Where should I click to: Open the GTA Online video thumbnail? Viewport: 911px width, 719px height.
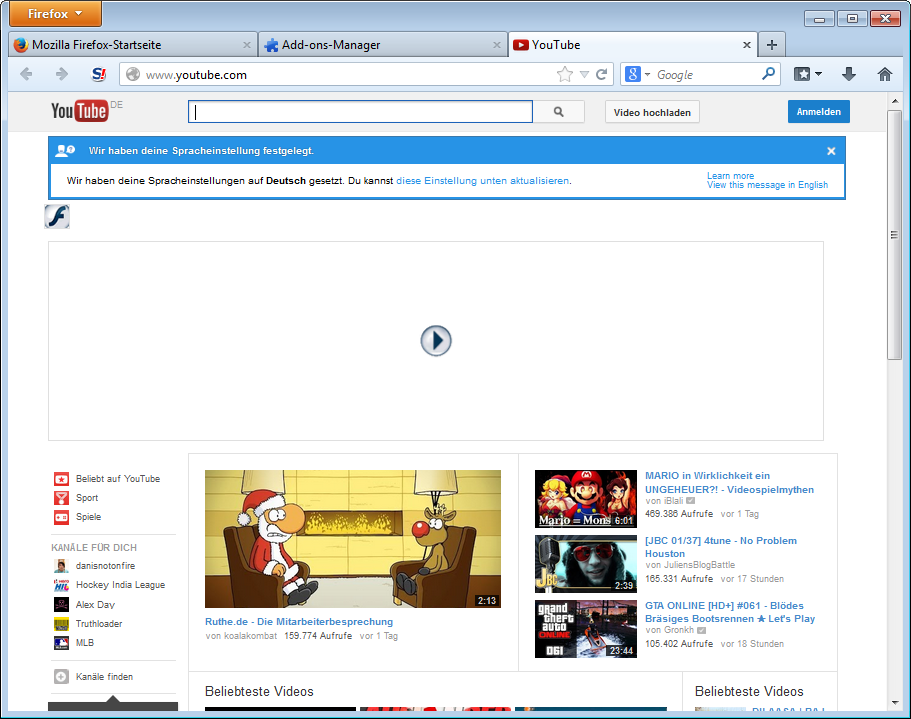[586, 629]
